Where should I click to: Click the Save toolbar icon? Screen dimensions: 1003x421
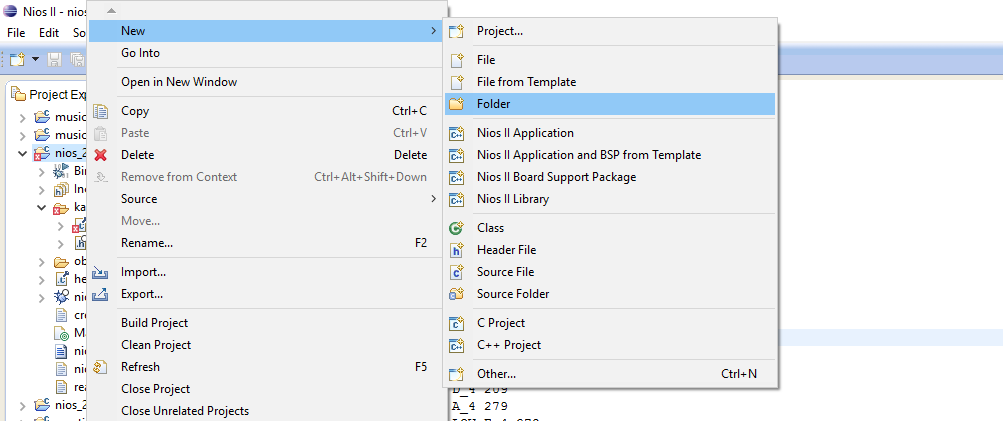55,60
